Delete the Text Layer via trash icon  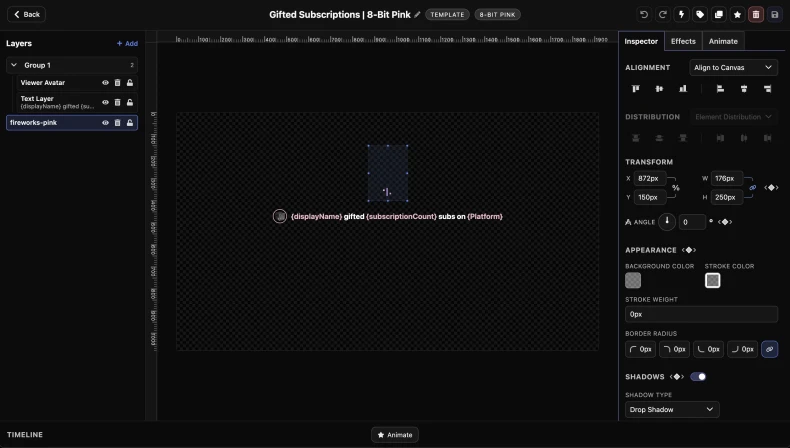[117, 102]
